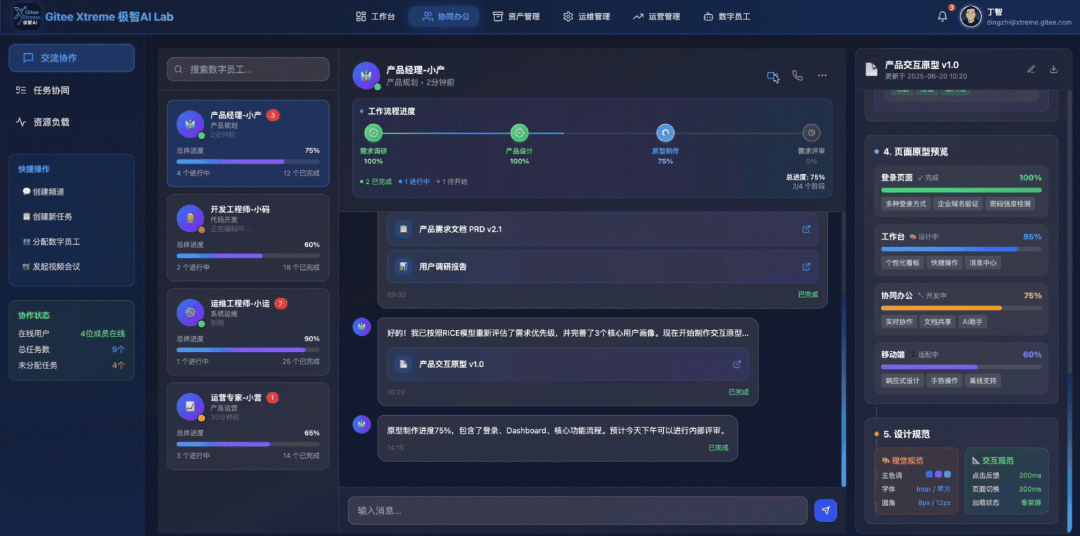Click 产品经理-小产 avatar in chat header

tap(366, 75)
